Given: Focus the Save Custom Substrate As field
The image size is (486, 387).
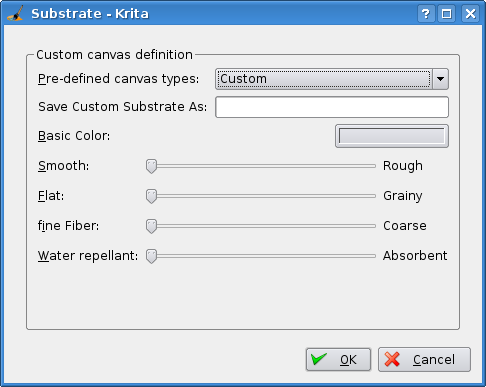Looking at the screenshot, I should point(332,107).
